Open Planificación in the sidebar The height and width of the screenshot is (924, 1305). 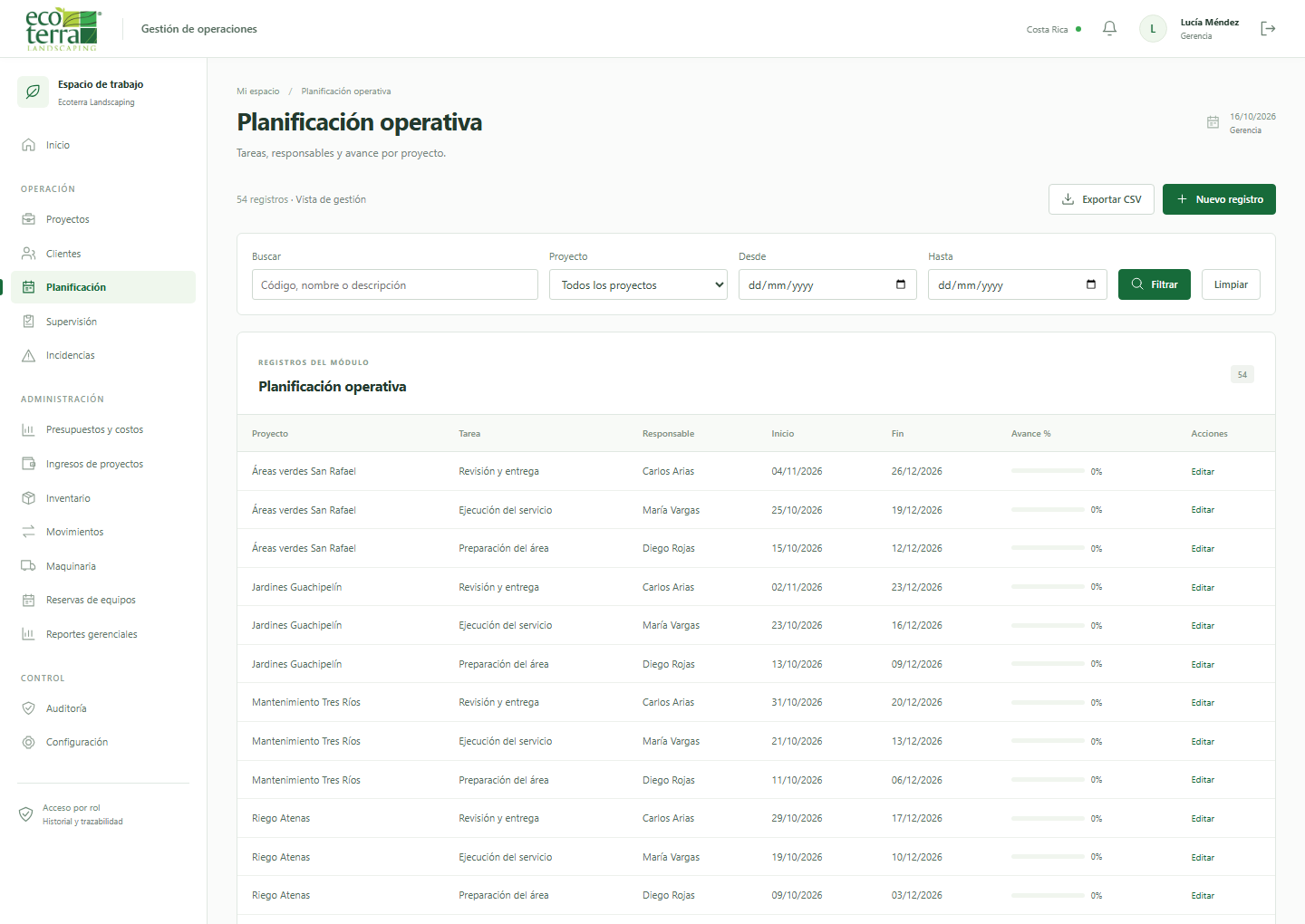[x=103, y=287]
